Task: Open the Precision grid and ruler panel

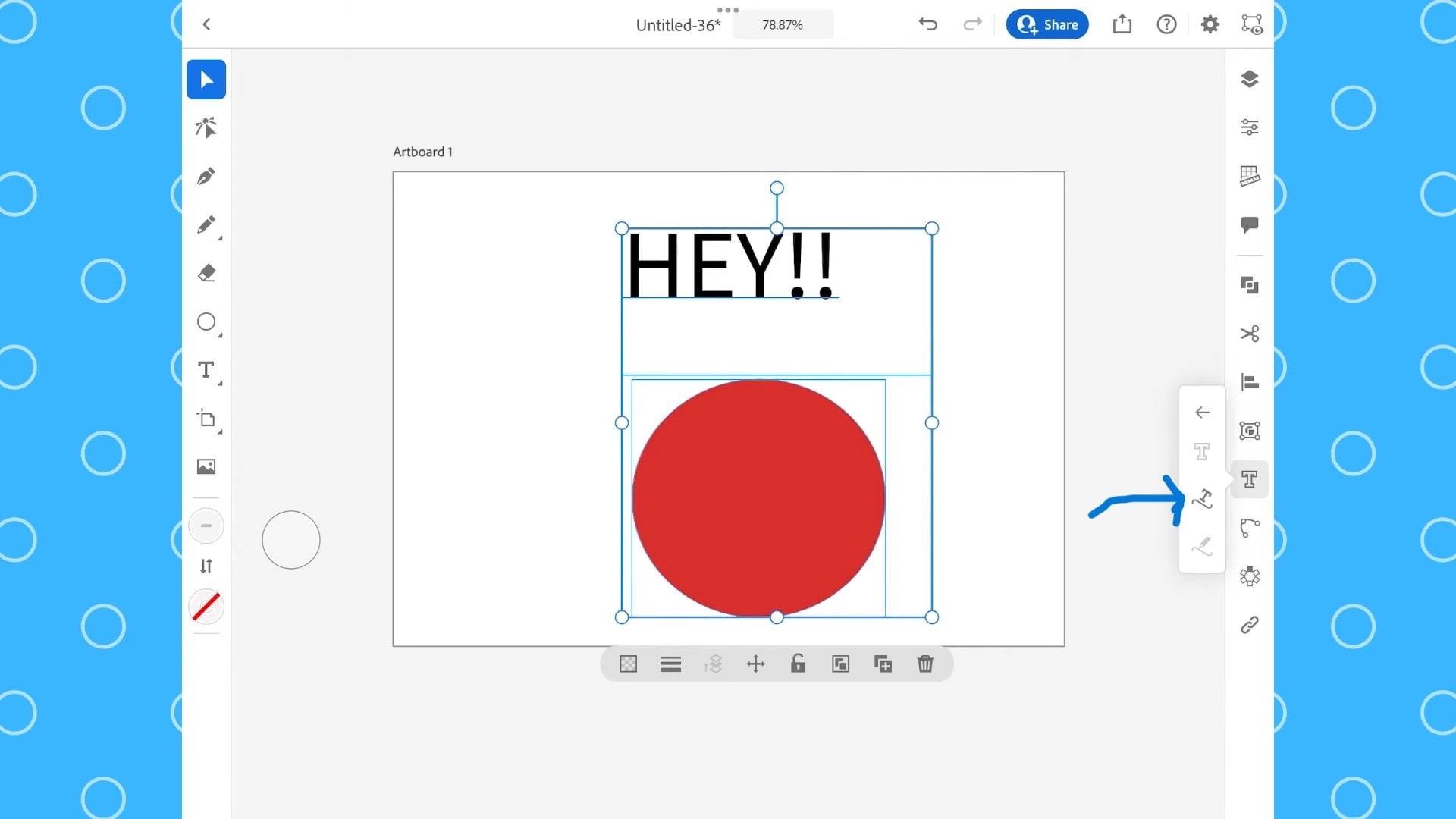Action: point(1250,176)
